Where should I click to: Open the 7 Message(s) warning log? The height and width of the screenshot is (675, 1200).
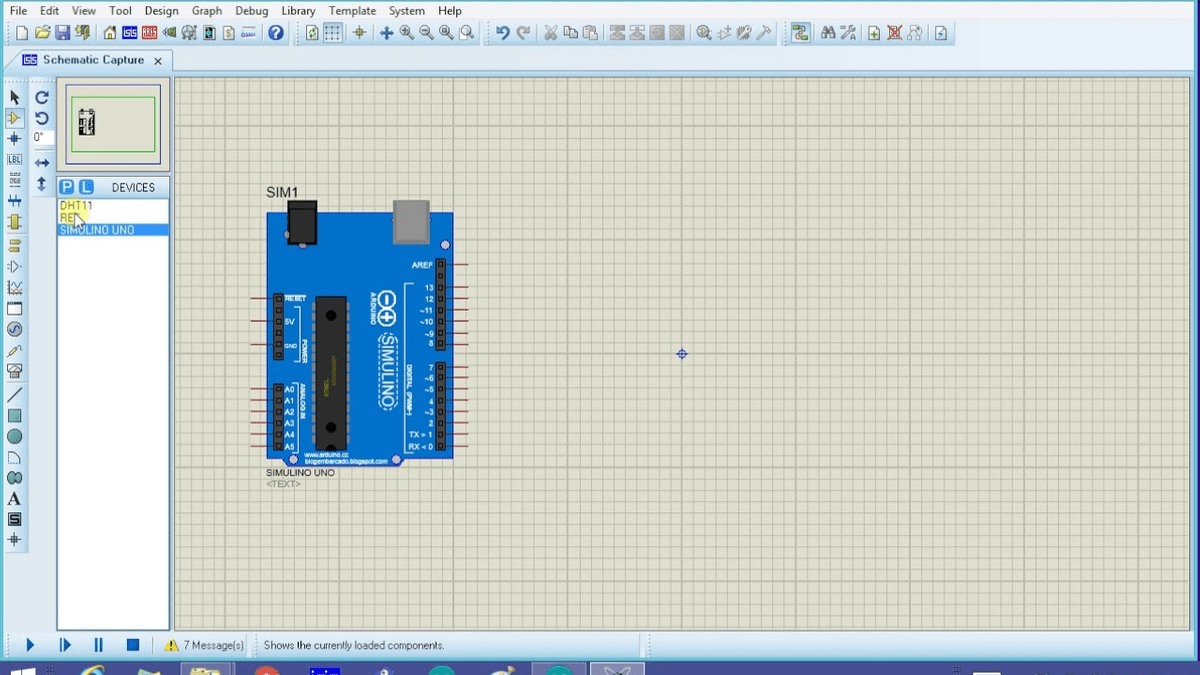[205, 645]
